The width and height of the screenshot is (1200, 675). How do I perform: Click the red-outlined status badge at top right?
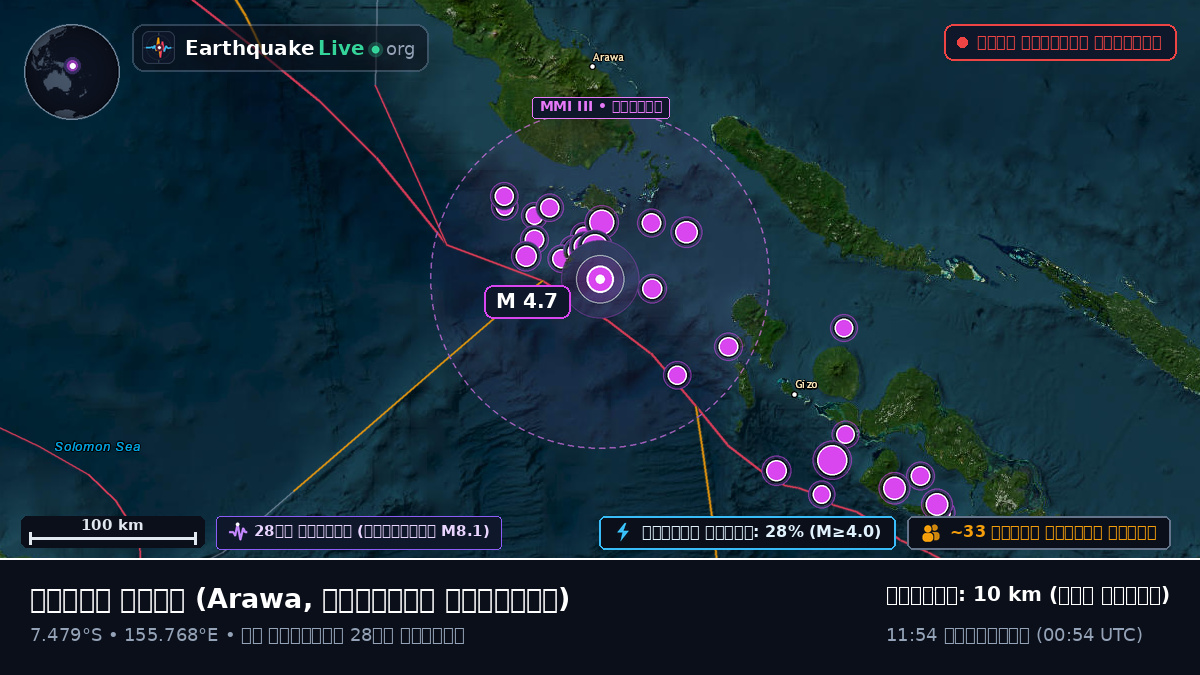(x=1060, y=42)
